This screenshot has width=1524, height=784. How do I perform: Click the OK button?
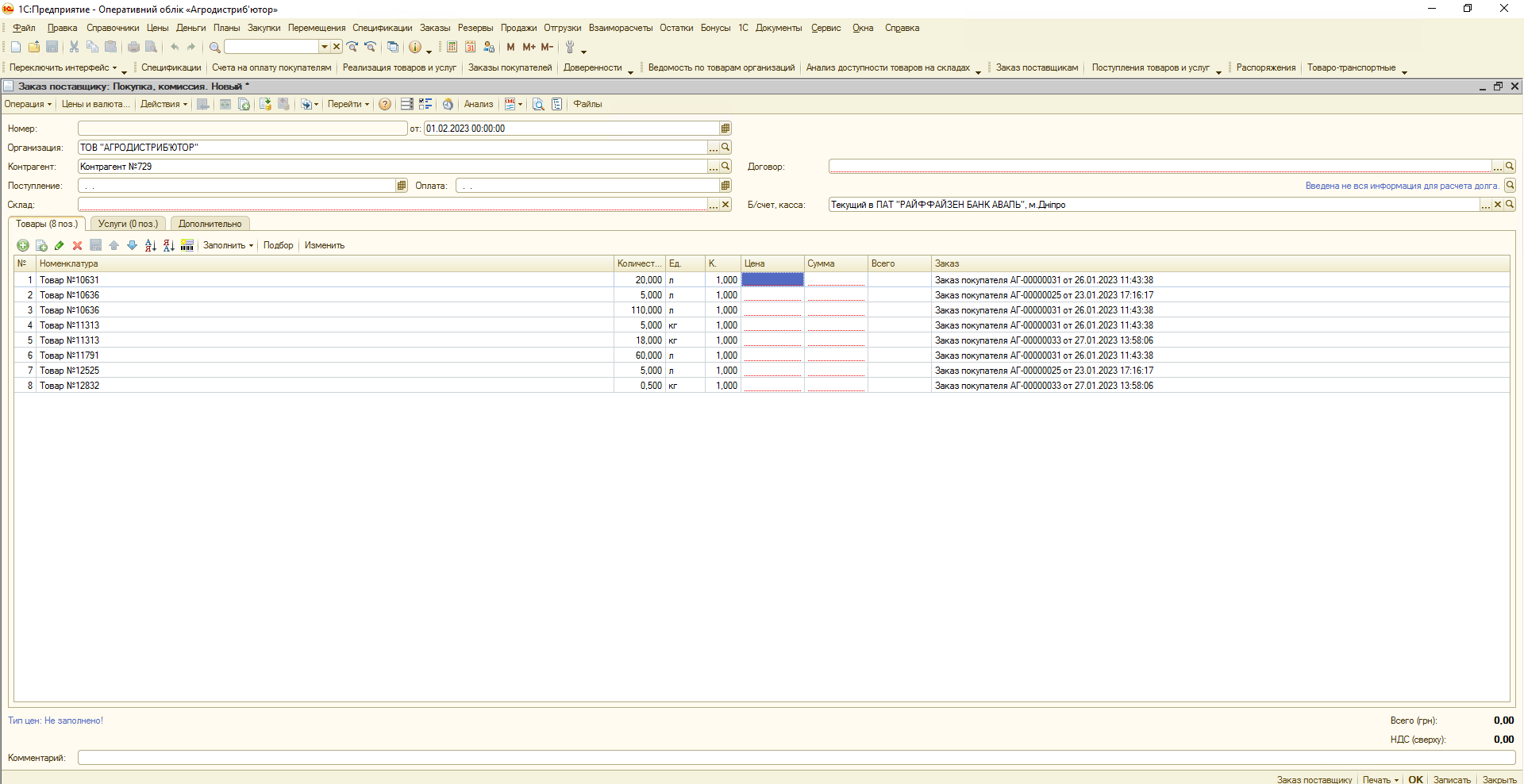pyautogui.click(x=1415, y=779)
